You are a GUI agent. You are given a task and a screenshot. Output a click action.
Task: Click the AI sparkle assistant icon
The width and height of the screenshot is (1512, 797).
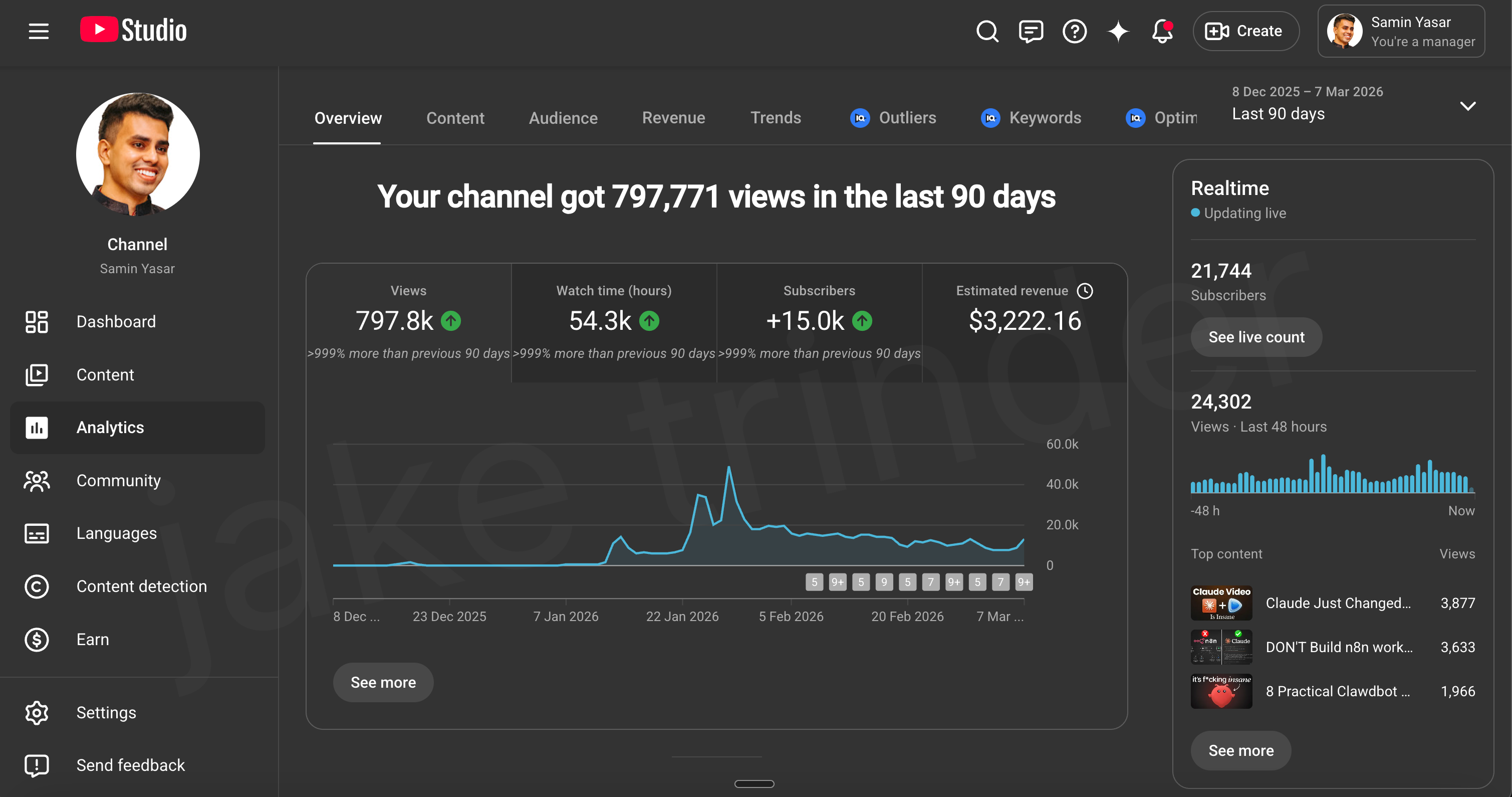[x=1118, y=31]
